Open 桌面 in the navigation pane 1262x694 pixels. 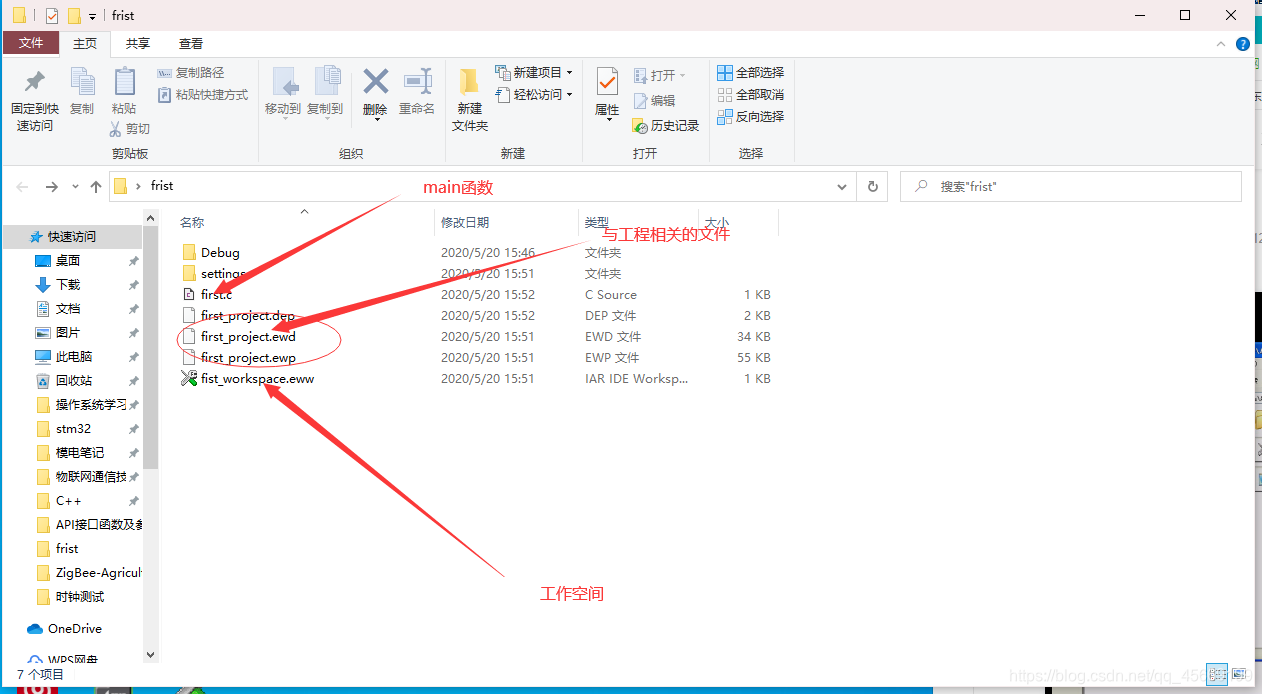pos(68,261)
